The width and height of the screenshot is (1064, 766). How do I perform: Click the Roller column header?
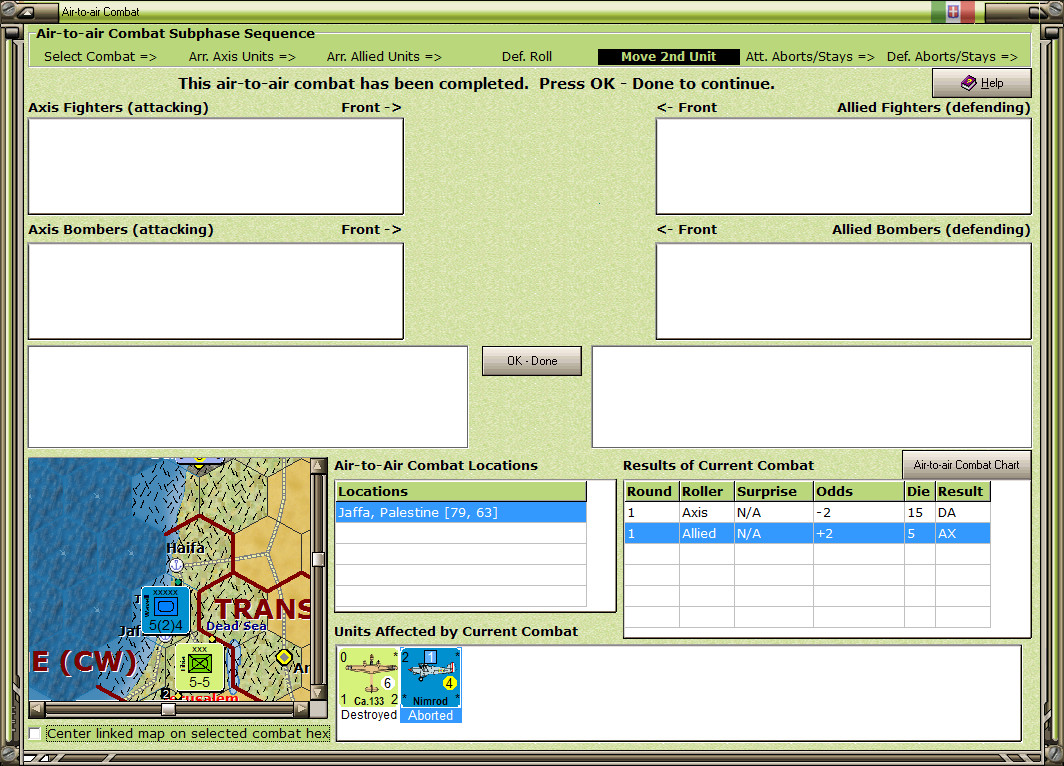click(706, 491)
